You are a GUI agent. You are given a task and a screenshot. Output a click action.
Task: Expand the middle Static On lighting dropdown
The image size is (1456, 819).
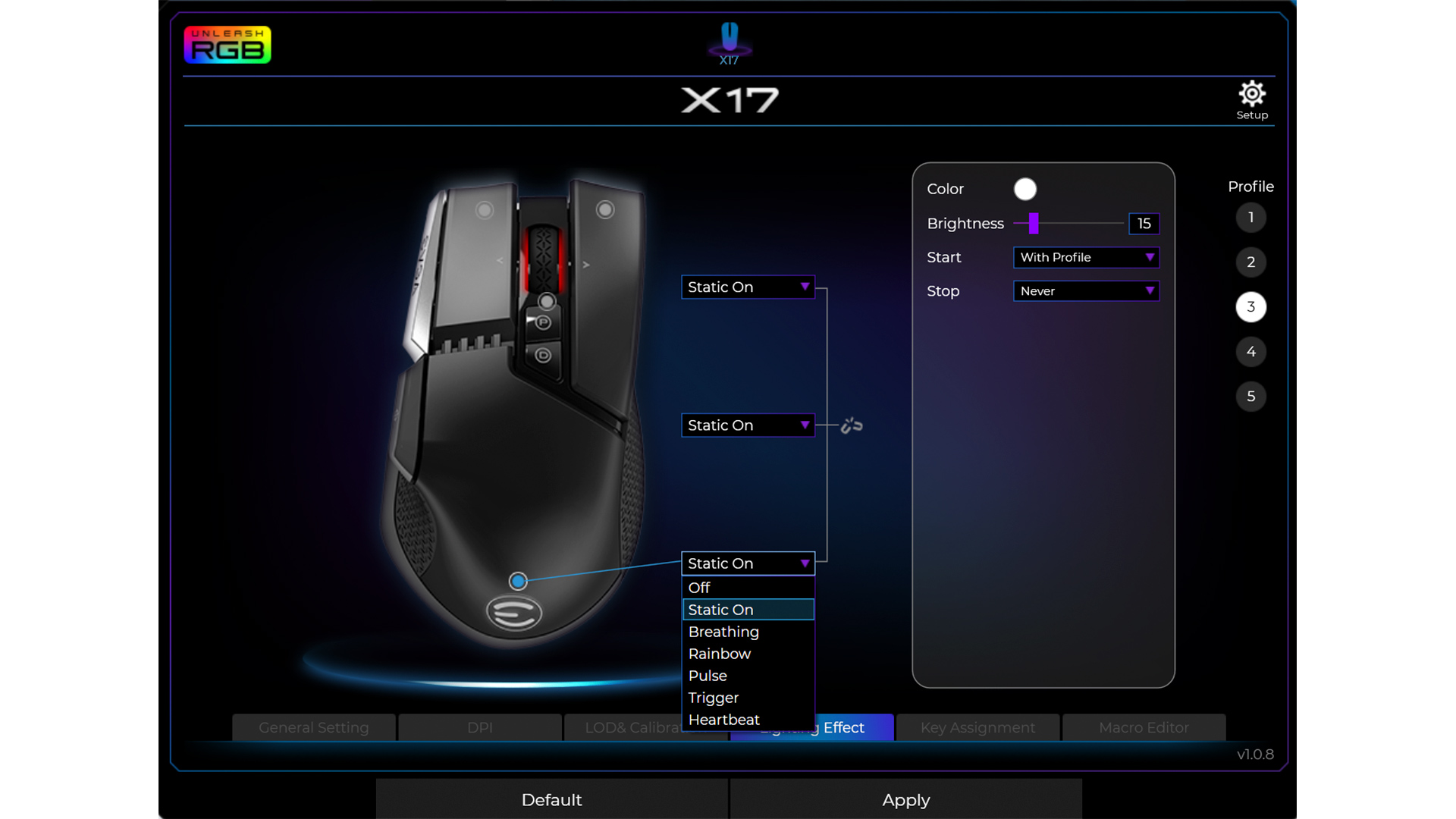748,425
